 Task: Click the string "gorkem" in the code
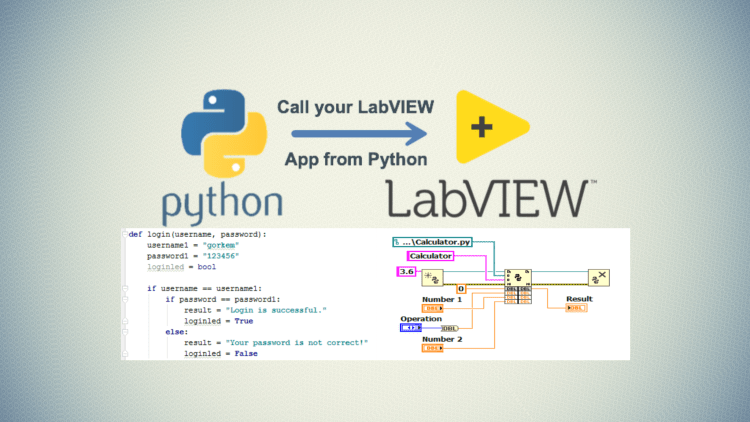point(221,245)
